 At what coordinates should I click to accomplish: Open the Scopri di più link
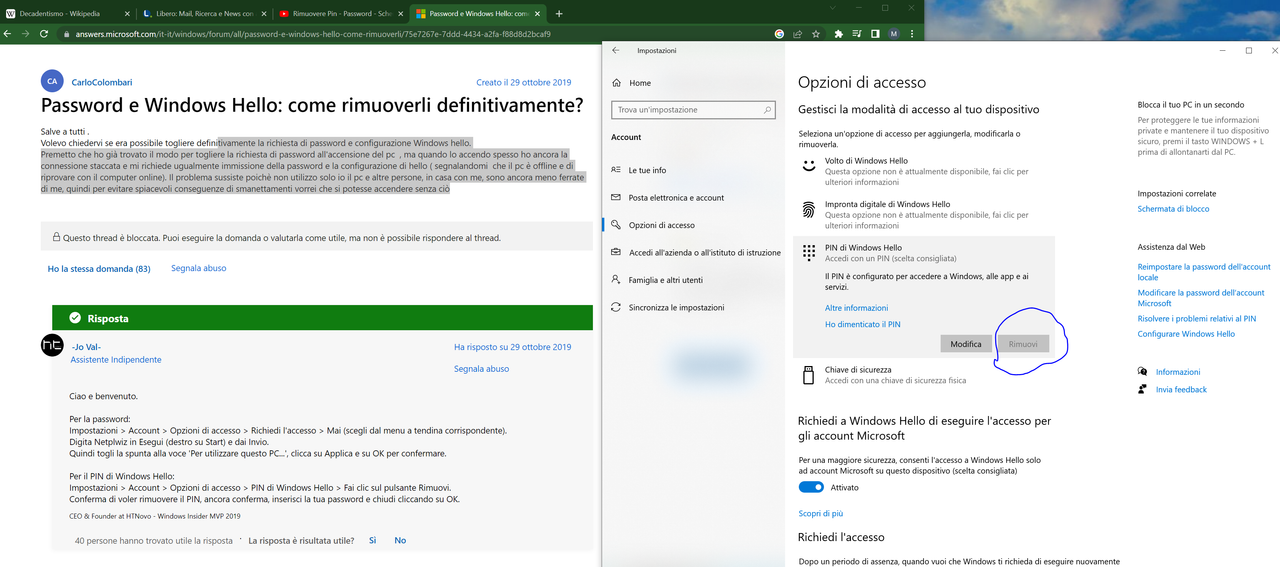820,513
